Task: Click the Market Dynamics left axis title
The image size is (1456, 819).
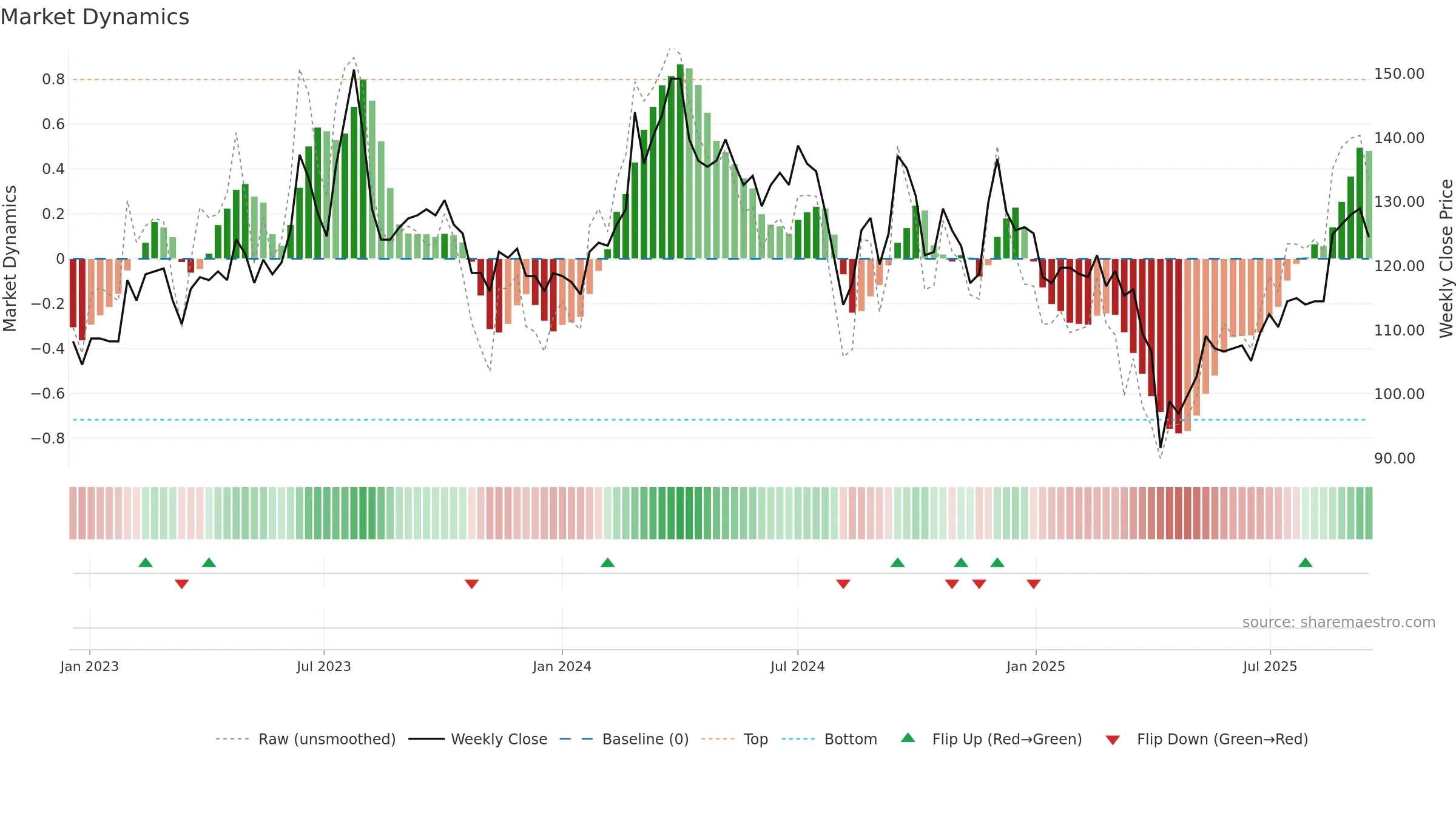Action: coord(10,258)
